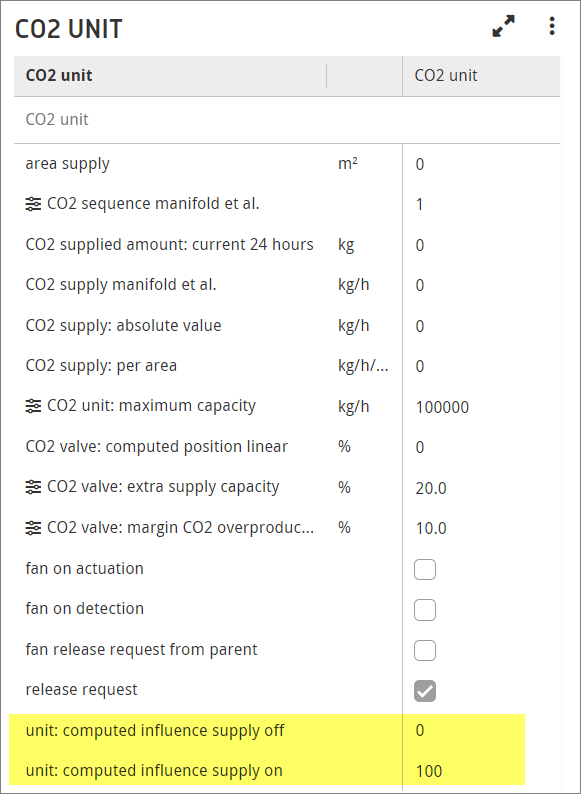Open settings icon for CO2 sequence manifold

(33, 204)
